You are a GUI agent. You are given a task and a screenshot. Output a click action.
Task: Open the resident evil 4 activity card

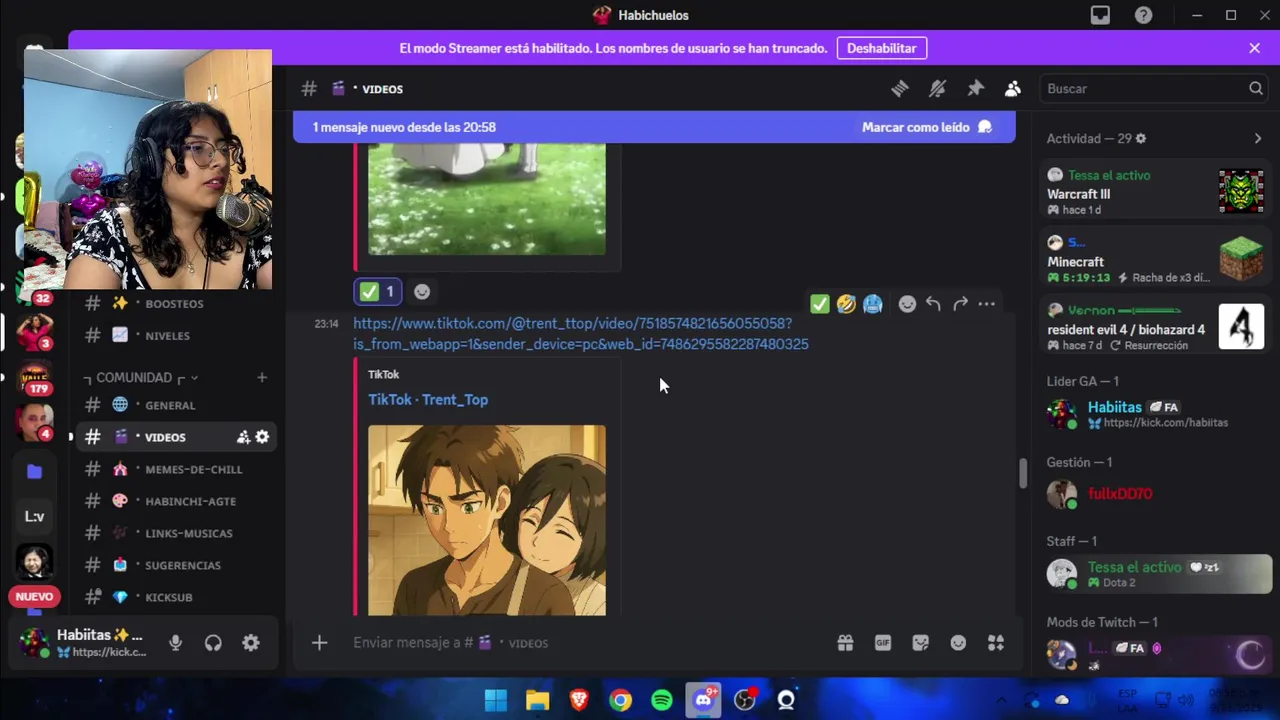(1155, 327)
